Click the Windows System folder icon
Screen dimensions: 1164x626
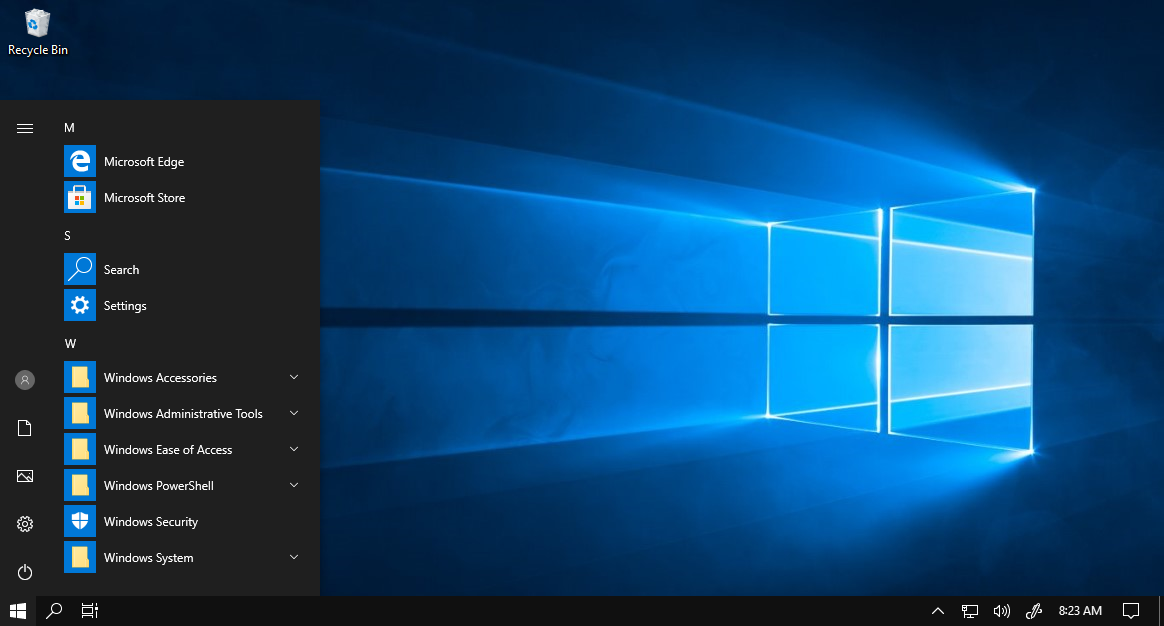click(x=80, y=558)
